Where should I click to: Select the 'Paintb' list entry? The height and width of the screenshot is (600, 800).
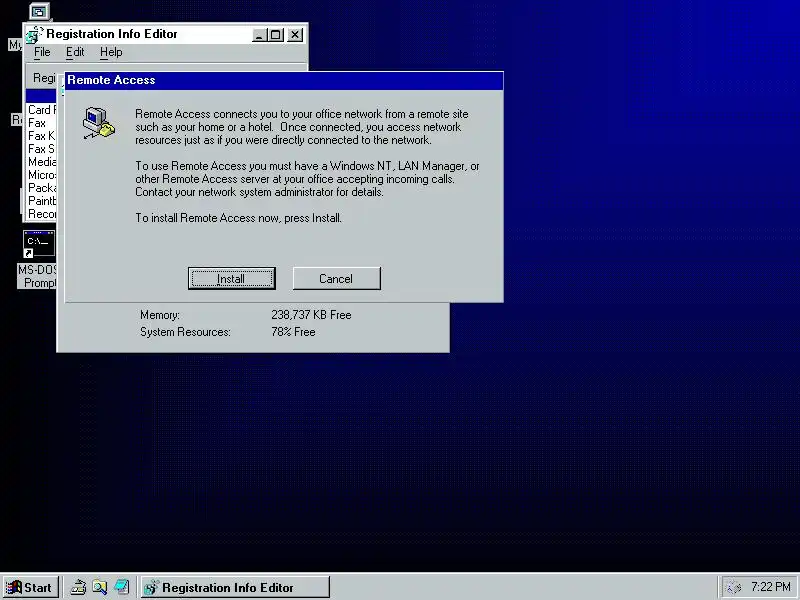[x=41, y=201]
